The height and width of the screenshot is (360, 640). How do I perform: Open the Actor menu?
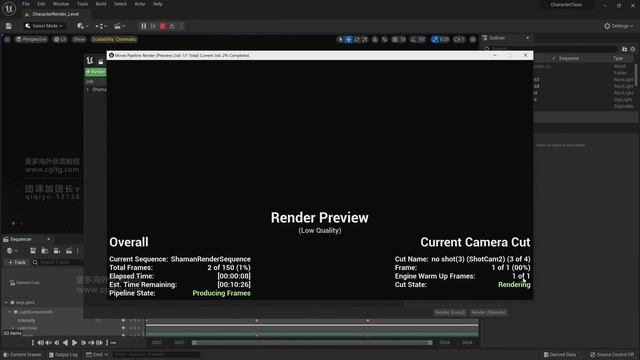coord(140,4)
